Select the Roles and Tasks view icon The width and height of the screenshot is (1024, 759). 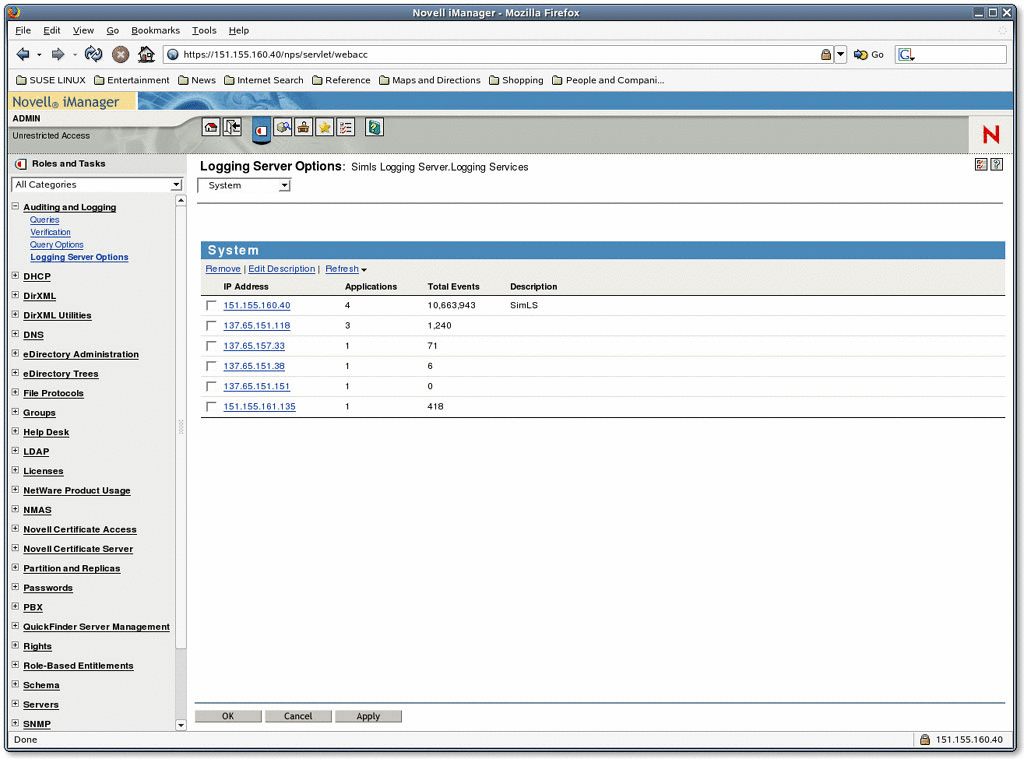click(x=261, y=130)
